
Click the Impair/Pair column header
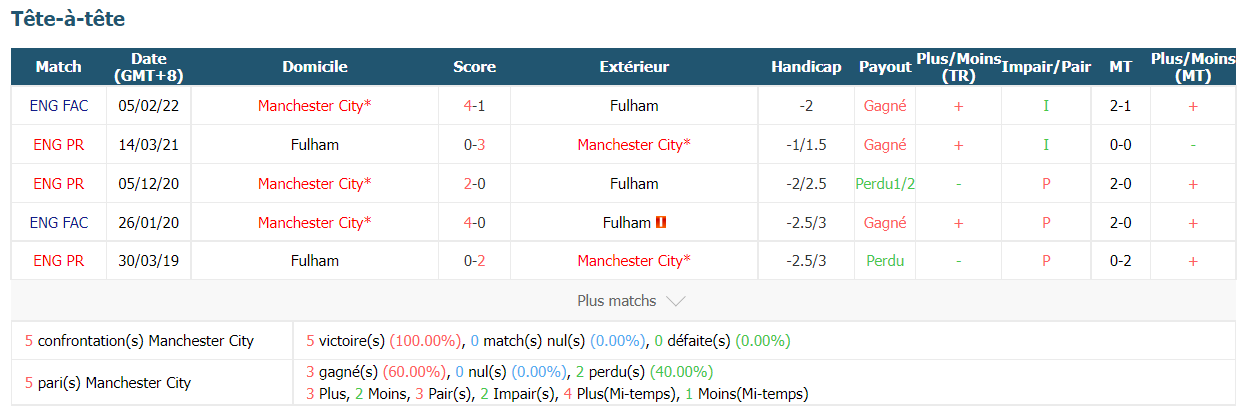point(1046,67)
